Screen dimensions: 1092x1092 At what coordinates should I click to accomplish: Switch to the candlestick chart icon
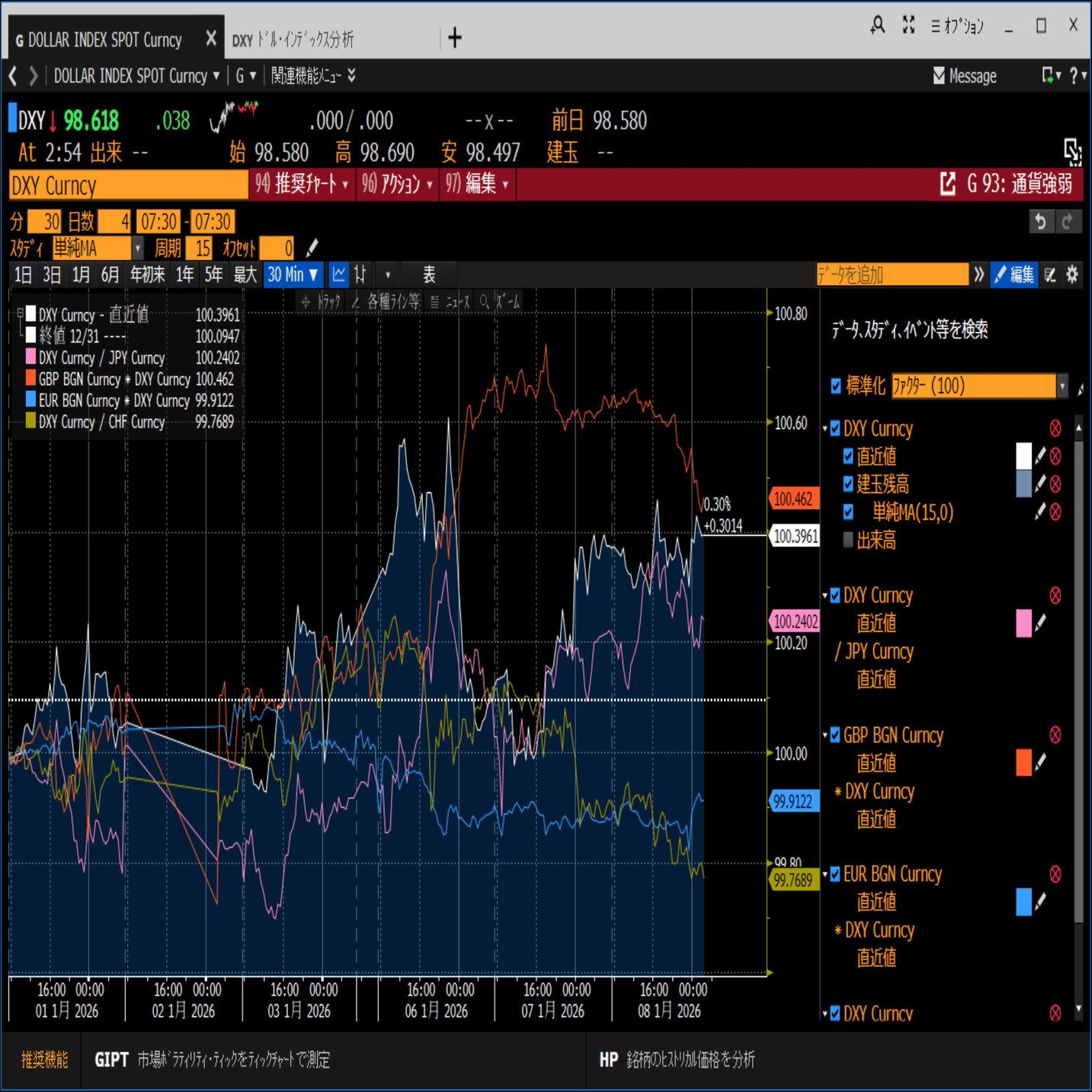(x=360, y=274)
